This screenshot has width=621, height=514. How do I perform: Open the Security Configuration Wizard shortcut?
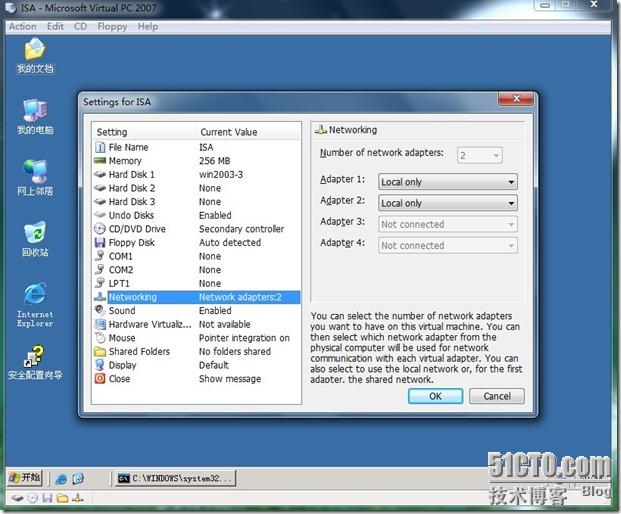tap(35, 362)
